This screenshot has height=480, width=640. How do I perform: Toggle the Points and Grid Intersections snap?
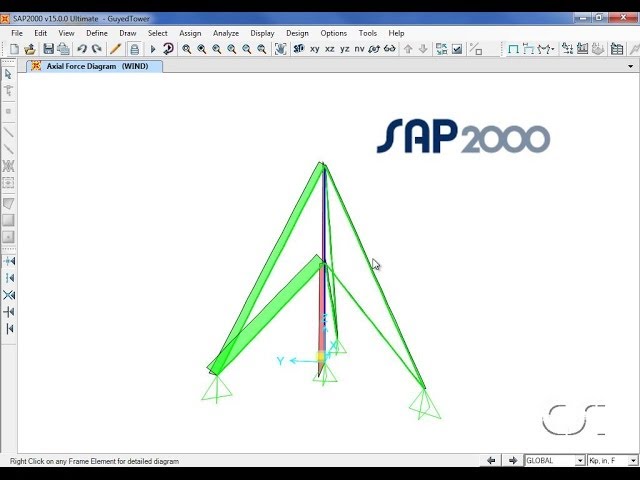coord(9,261)
